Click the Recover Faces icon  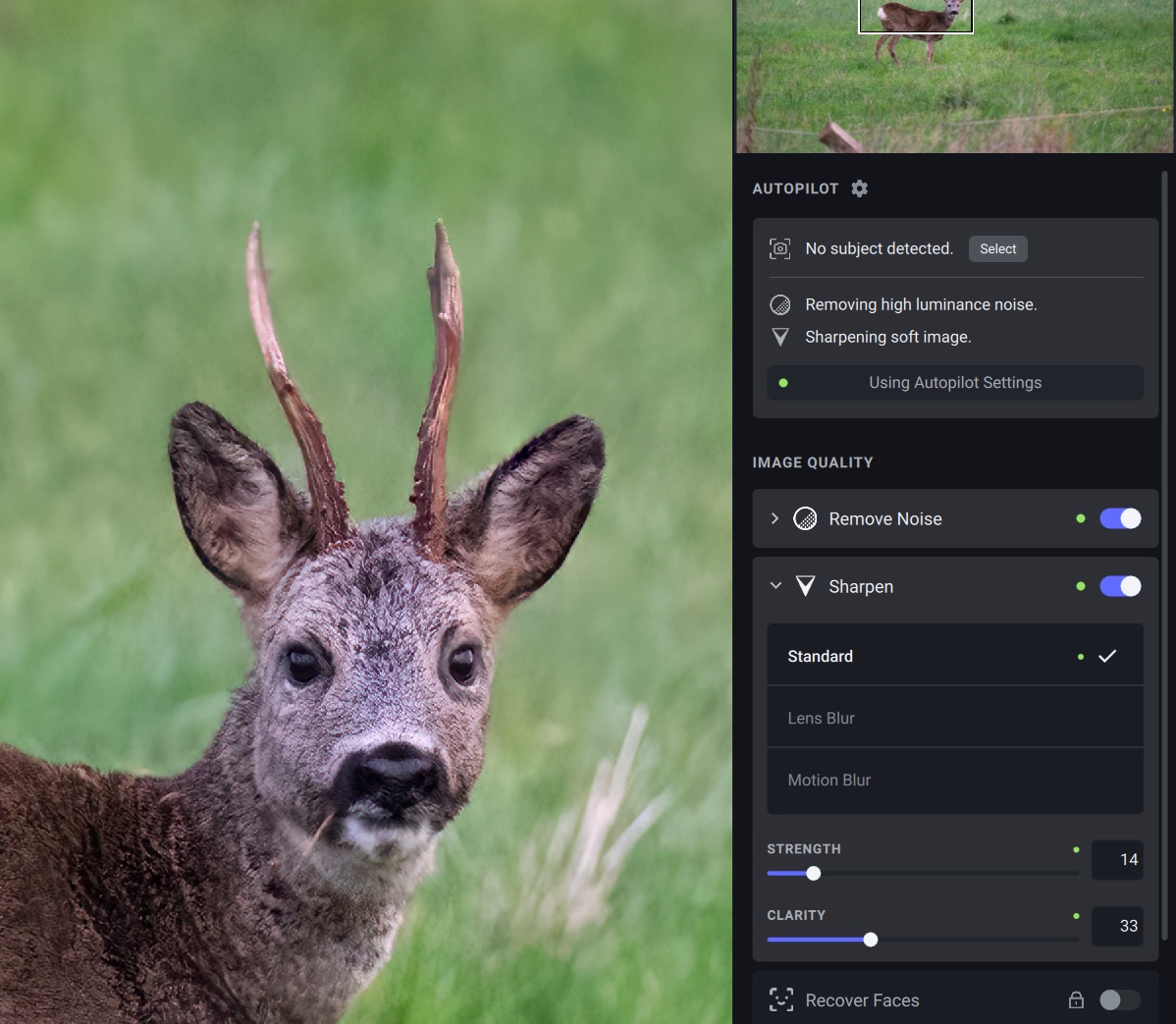[x=780, y=1000]
